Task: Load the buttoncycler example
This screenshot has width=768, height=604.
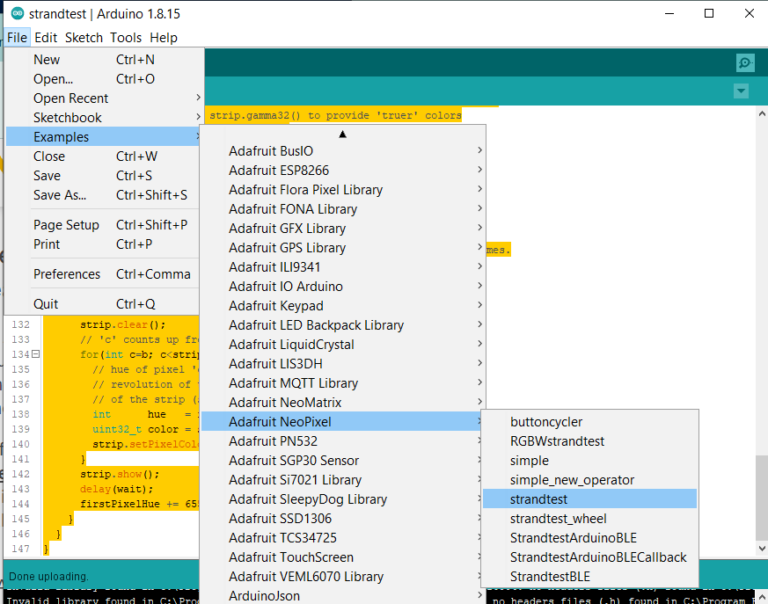Action: 590,422
